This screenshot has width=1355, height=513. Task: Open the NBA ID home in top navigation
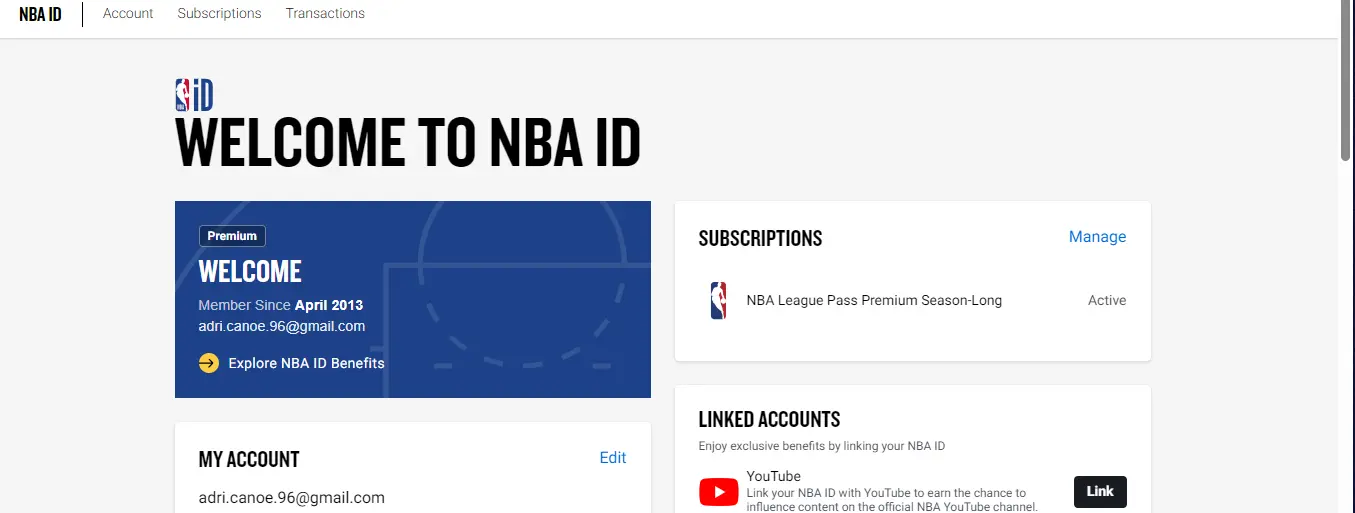(x=40, y=14)
